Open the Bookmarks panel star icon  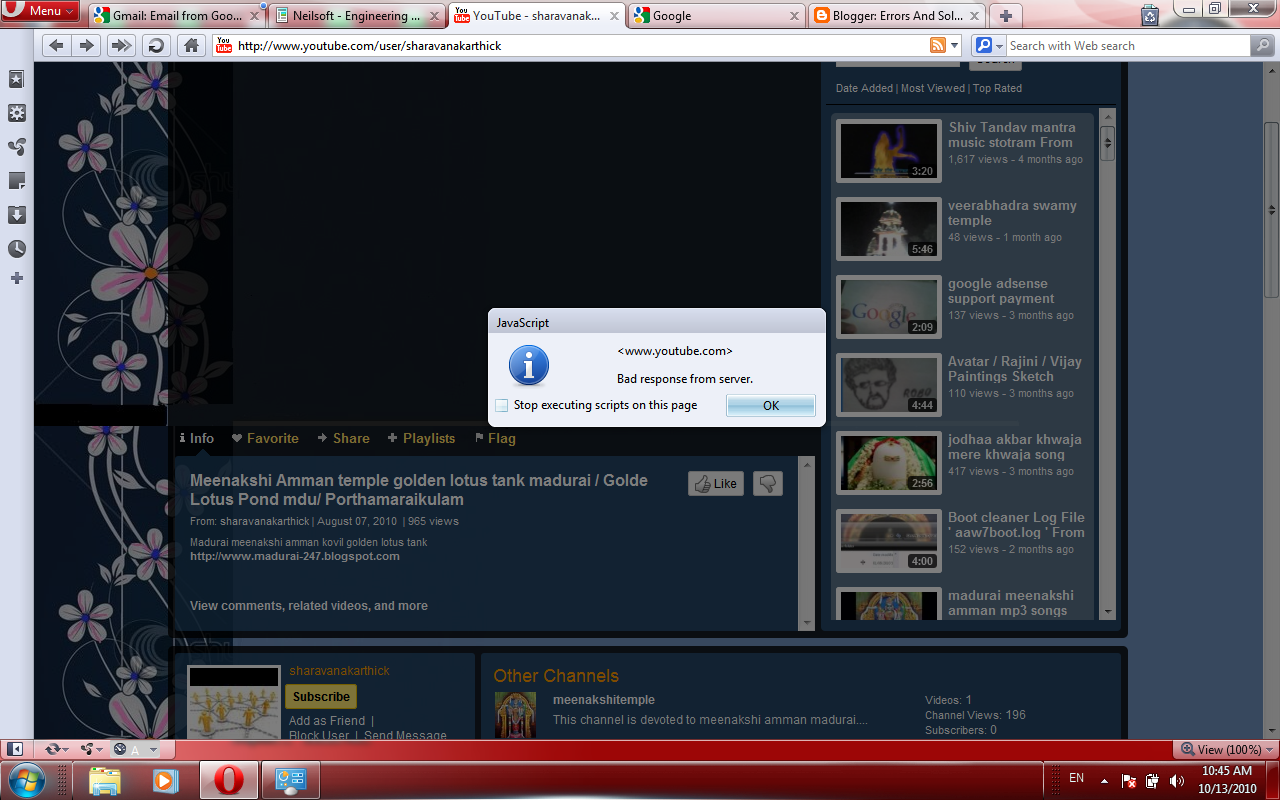point(17,79)
